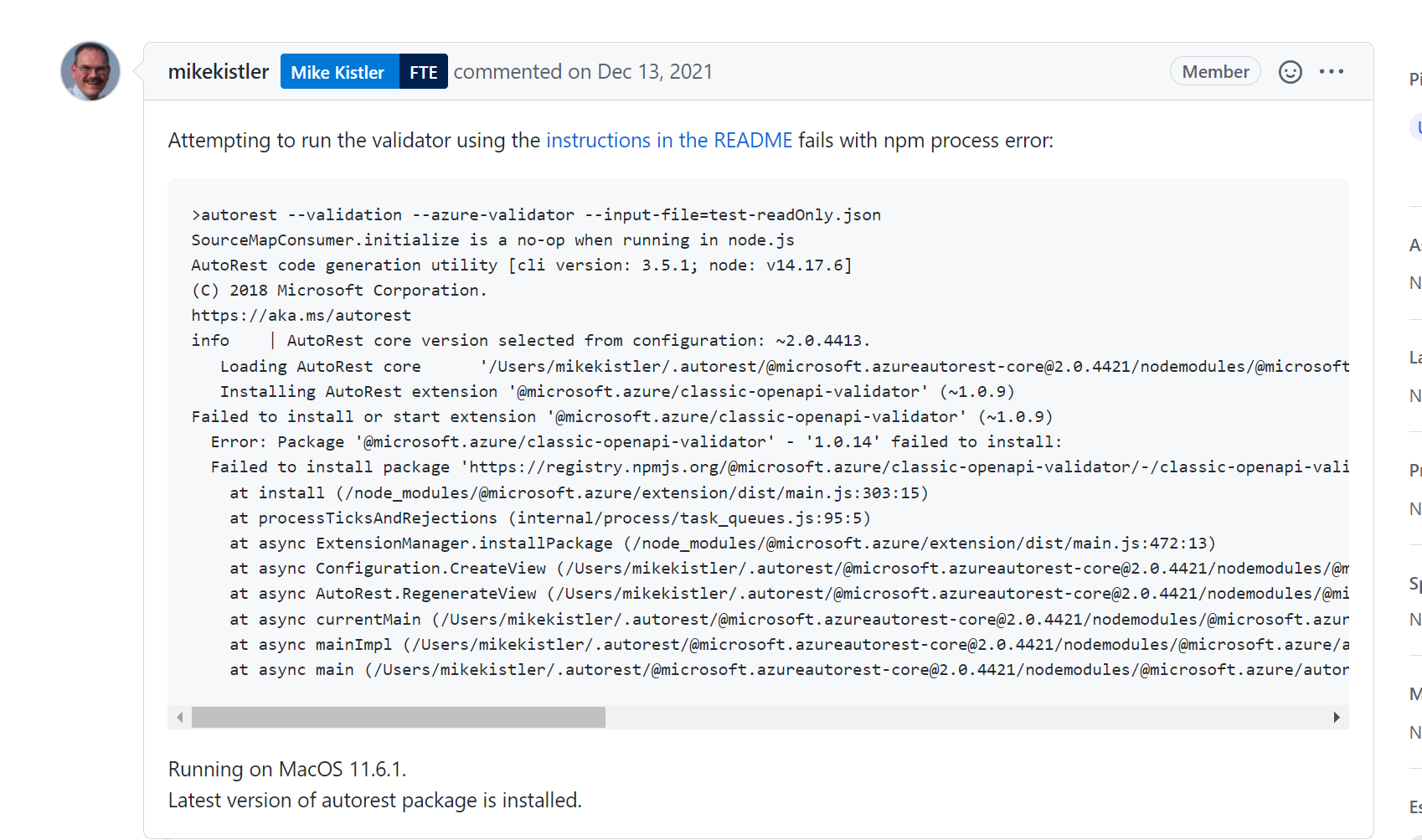
Task: Click the blue badge under the Pipeline heading
Action: point(1417,126)
